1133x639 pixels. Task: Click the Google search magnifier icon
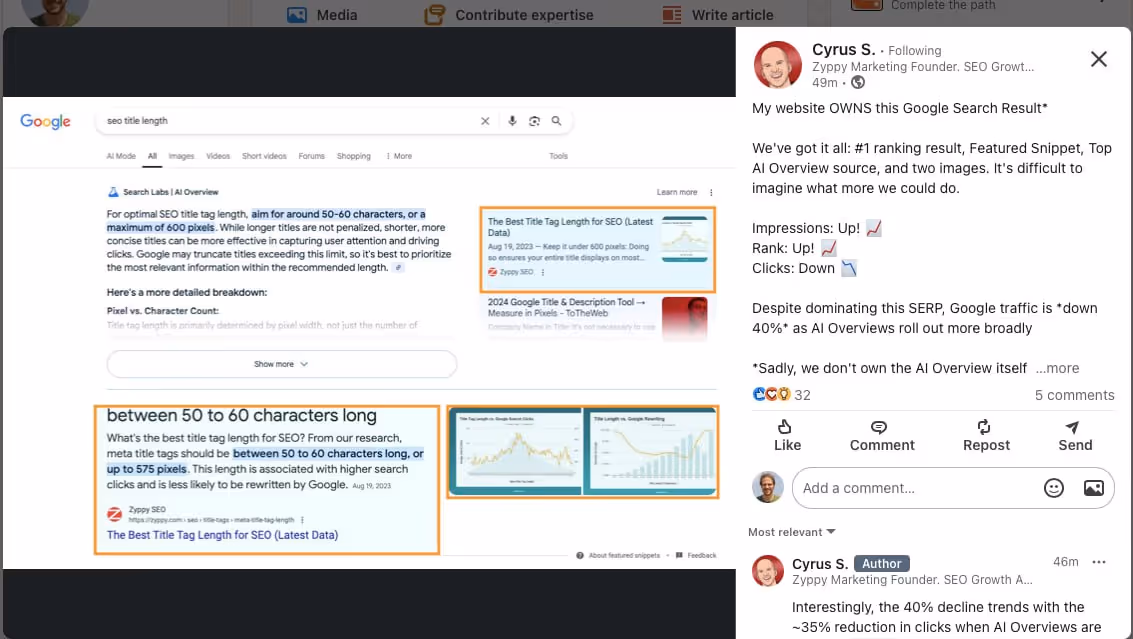coord(556,121)
